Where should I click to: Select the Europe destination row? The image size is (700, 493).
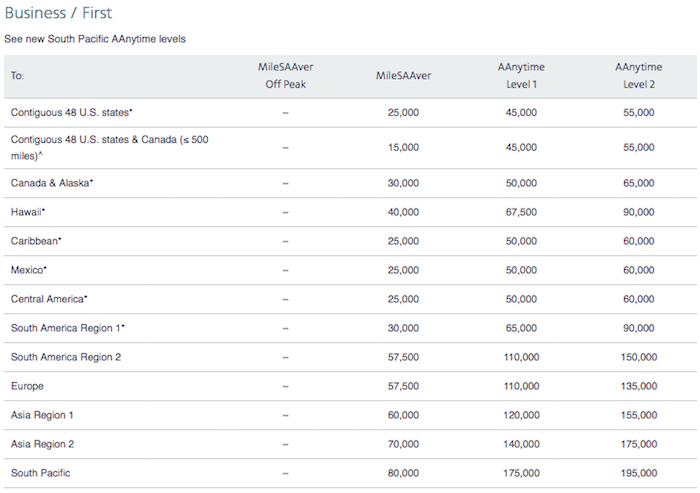[350, 386]
